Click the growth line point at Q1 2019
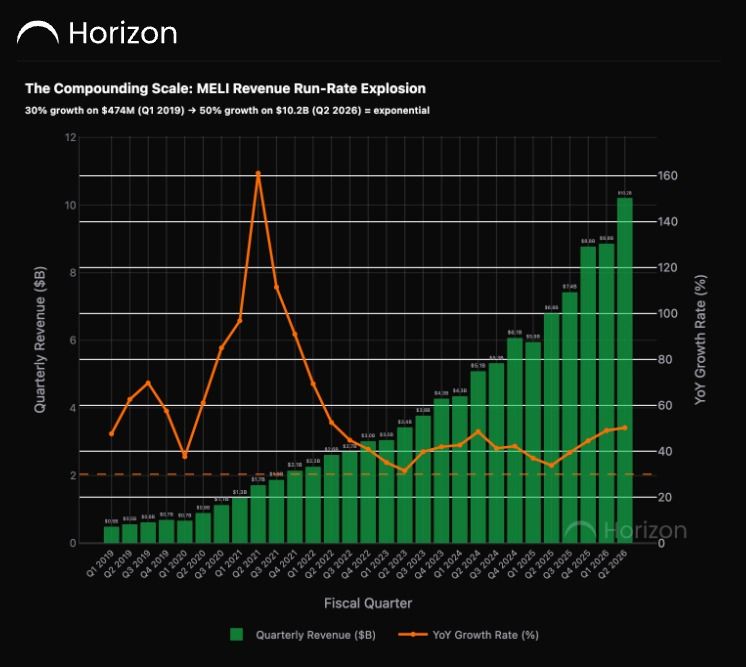The height and width of the screenshot is (667, 746). 111,434
